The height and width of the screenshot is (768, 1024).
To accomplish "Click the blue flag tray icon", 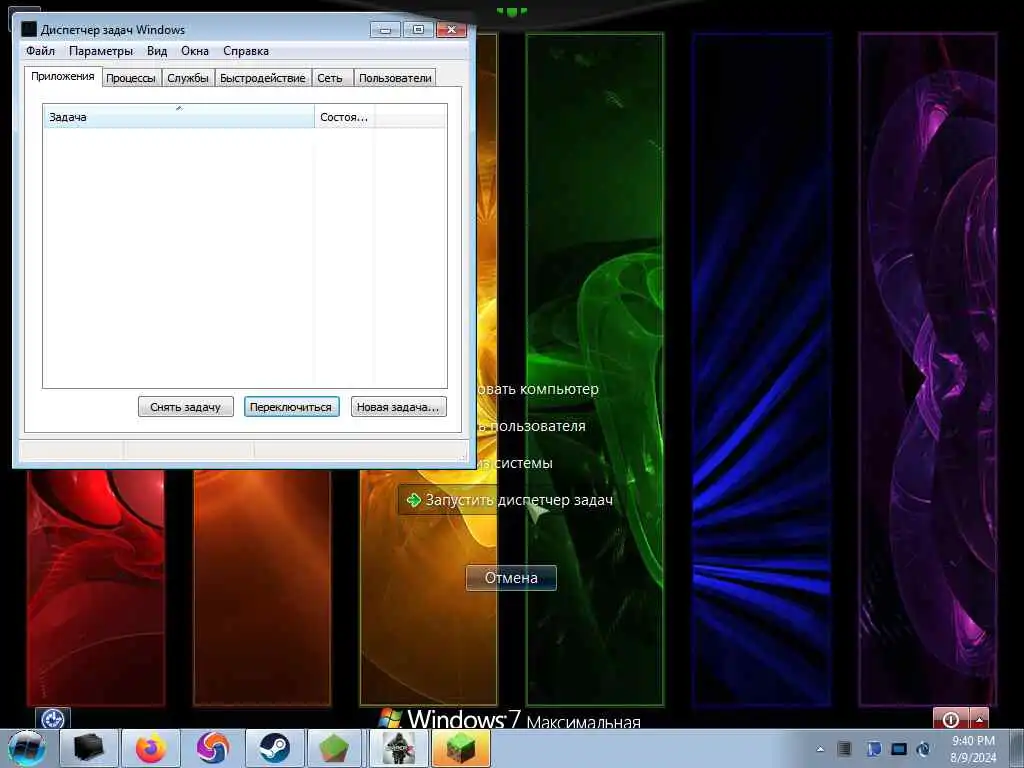I will pos(874,749).
